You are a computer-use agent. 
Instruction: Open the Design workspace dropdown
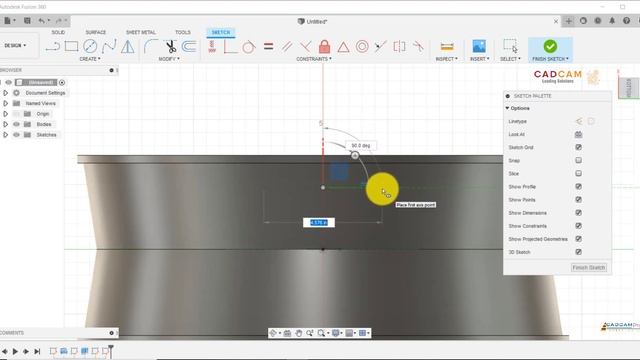tap(16, 45)
